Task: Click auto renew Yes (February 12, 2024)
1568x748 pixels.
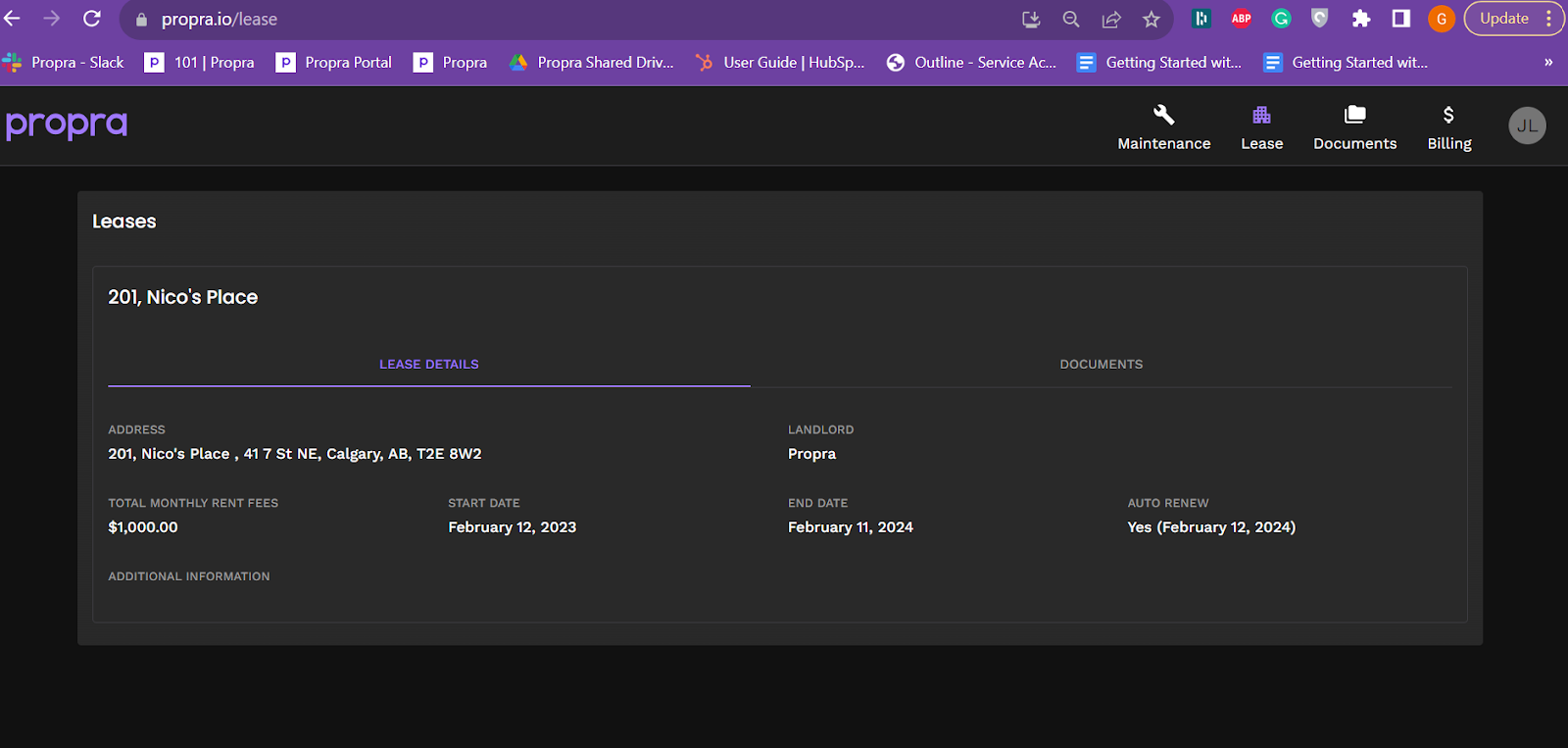Action: (1211, 527)
